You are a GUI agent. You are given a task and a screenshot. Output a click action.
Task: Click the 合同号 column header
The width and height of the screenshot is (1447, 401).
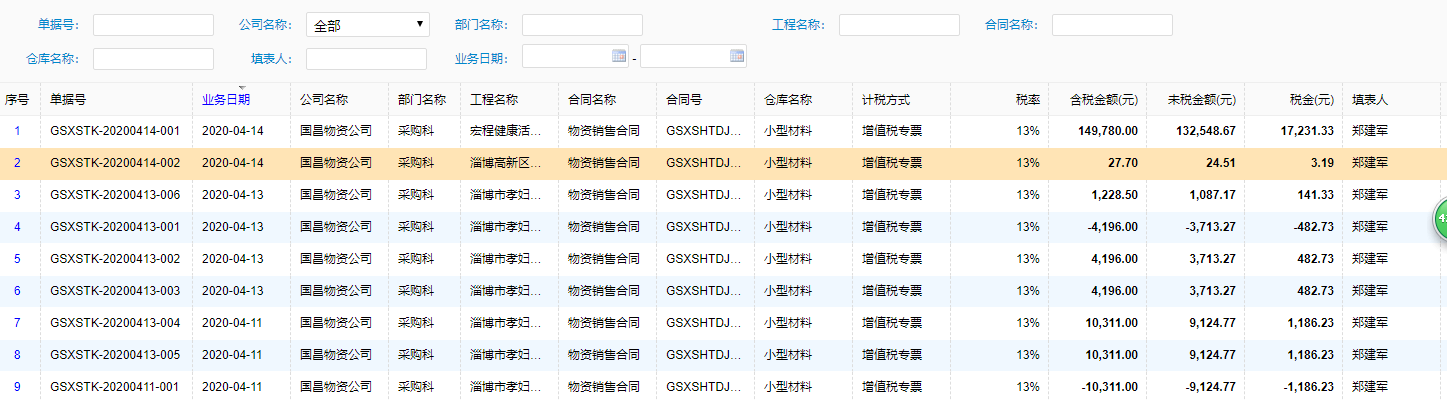[684, 100]
